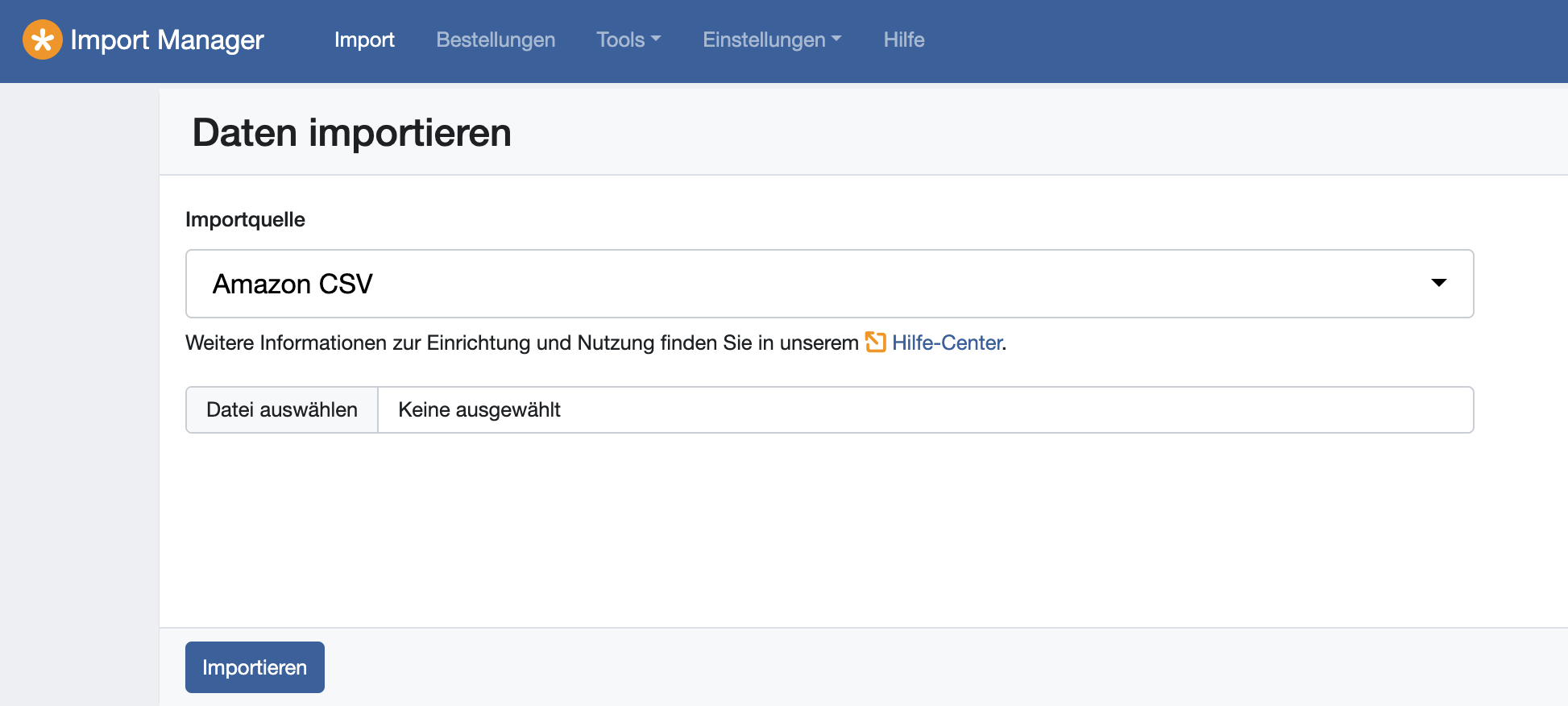Screen dimensions: 1568x706
Task: Follow the Hilfe-Center link
Action: (947, 343)
